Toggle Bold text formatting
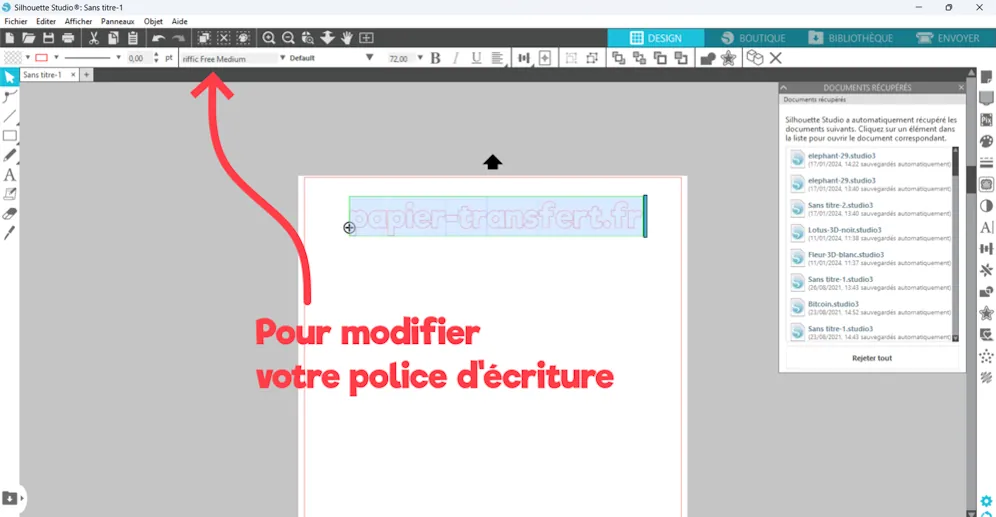 pos(436,58)
